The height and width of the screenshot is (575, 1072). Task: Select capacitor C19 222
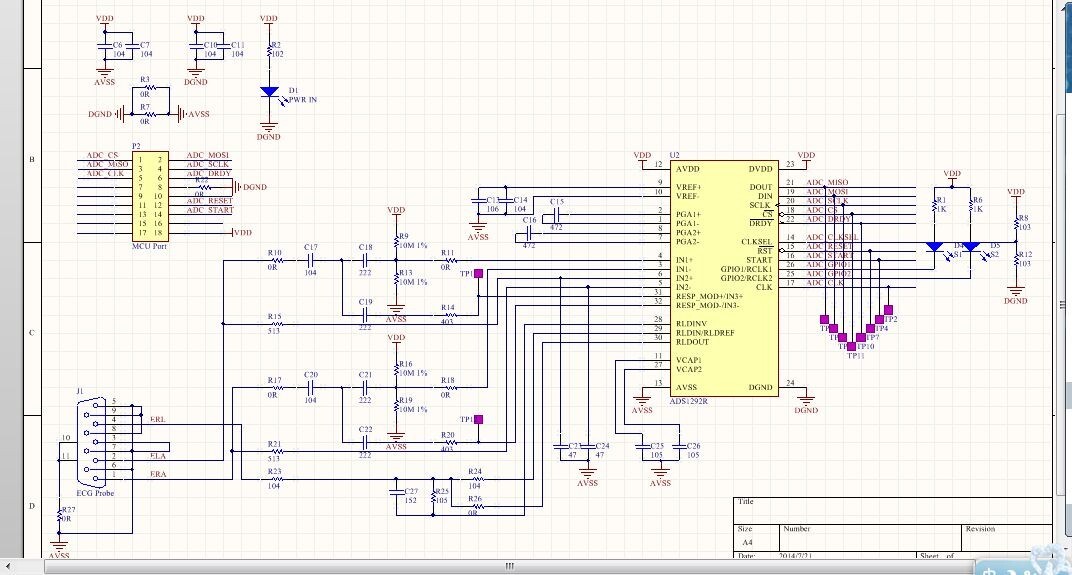[365, 315]
